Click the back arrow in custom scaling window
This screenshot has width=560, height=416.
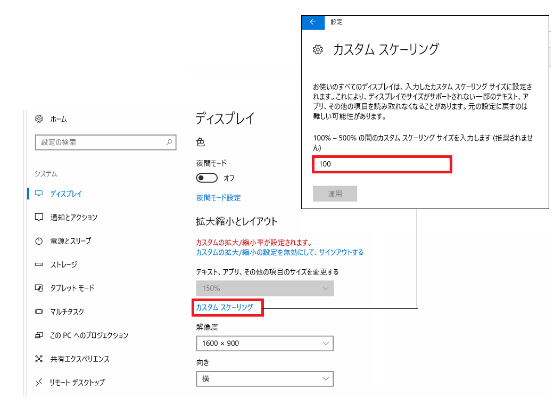click(313, 22)
